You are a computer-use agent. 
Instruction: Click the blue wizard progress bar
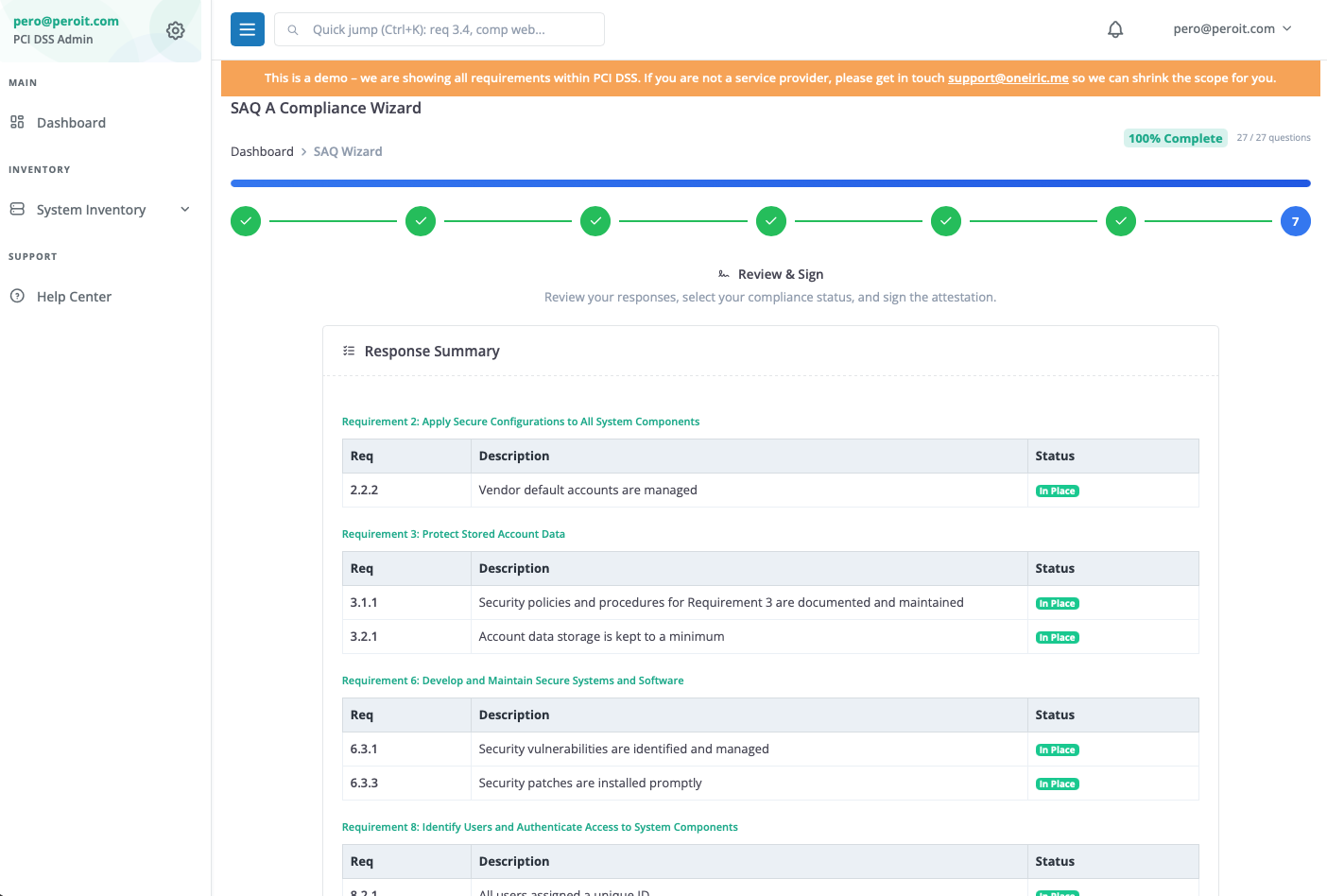770,183
